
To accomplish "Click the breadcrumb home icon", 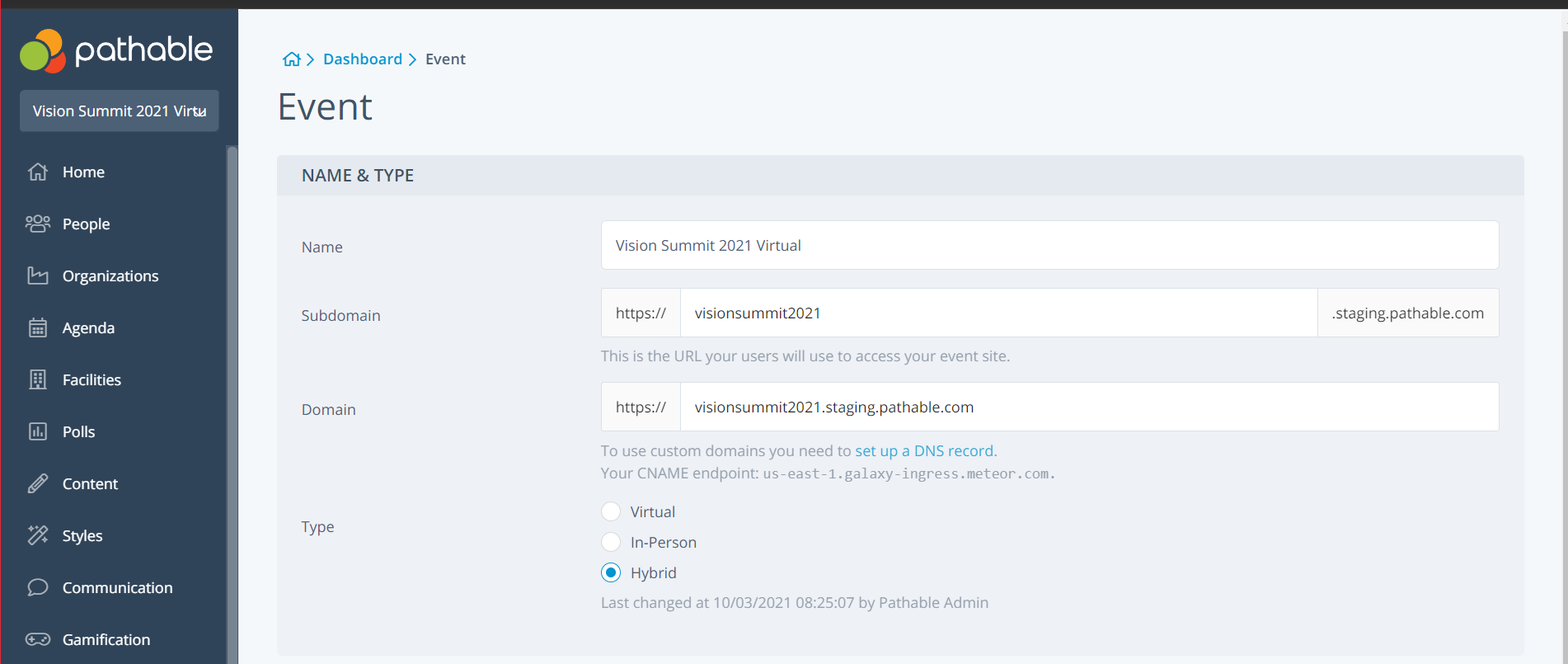I will [292, 59].
